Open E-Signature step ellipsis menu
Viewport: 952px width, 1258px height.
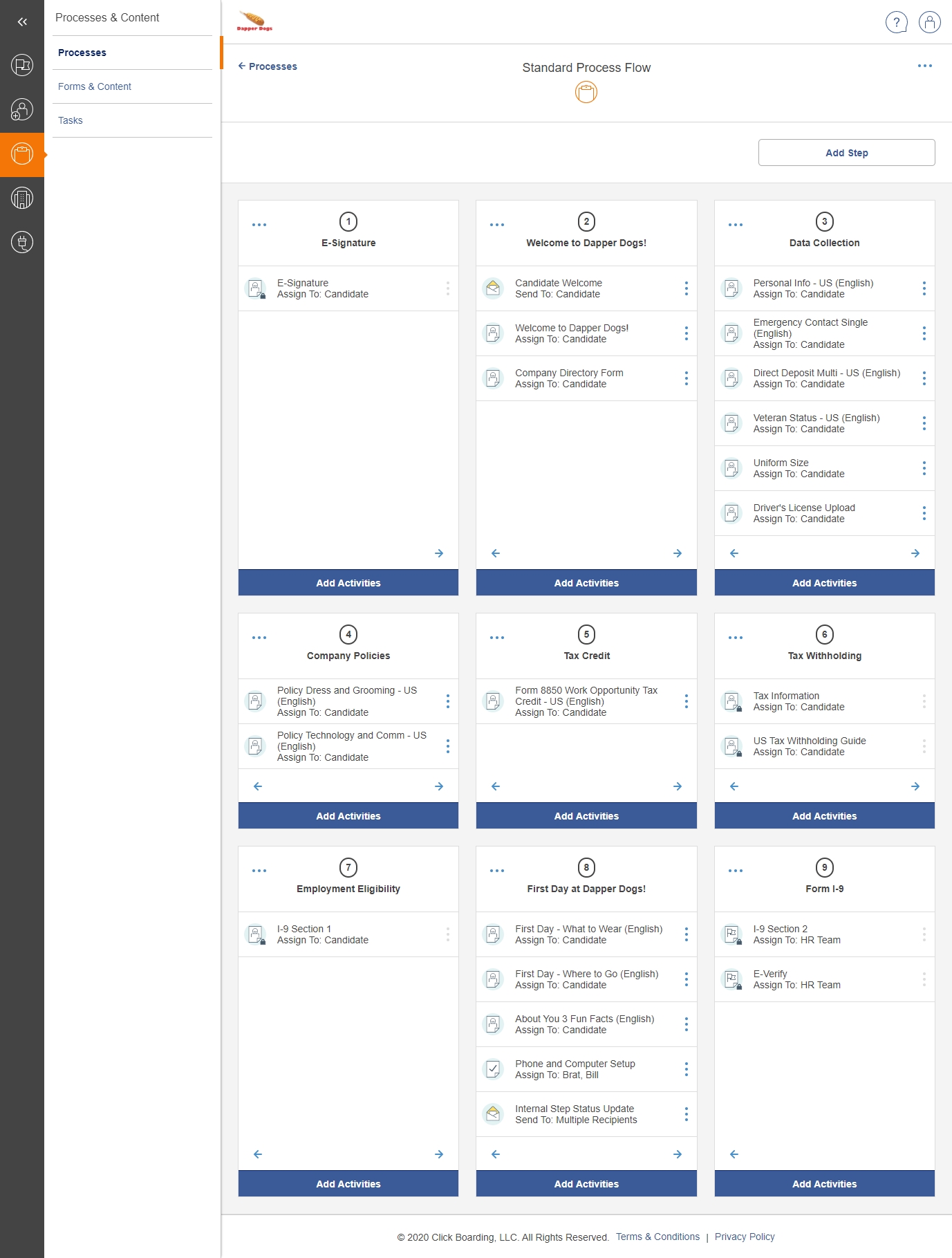pos(259,225)
